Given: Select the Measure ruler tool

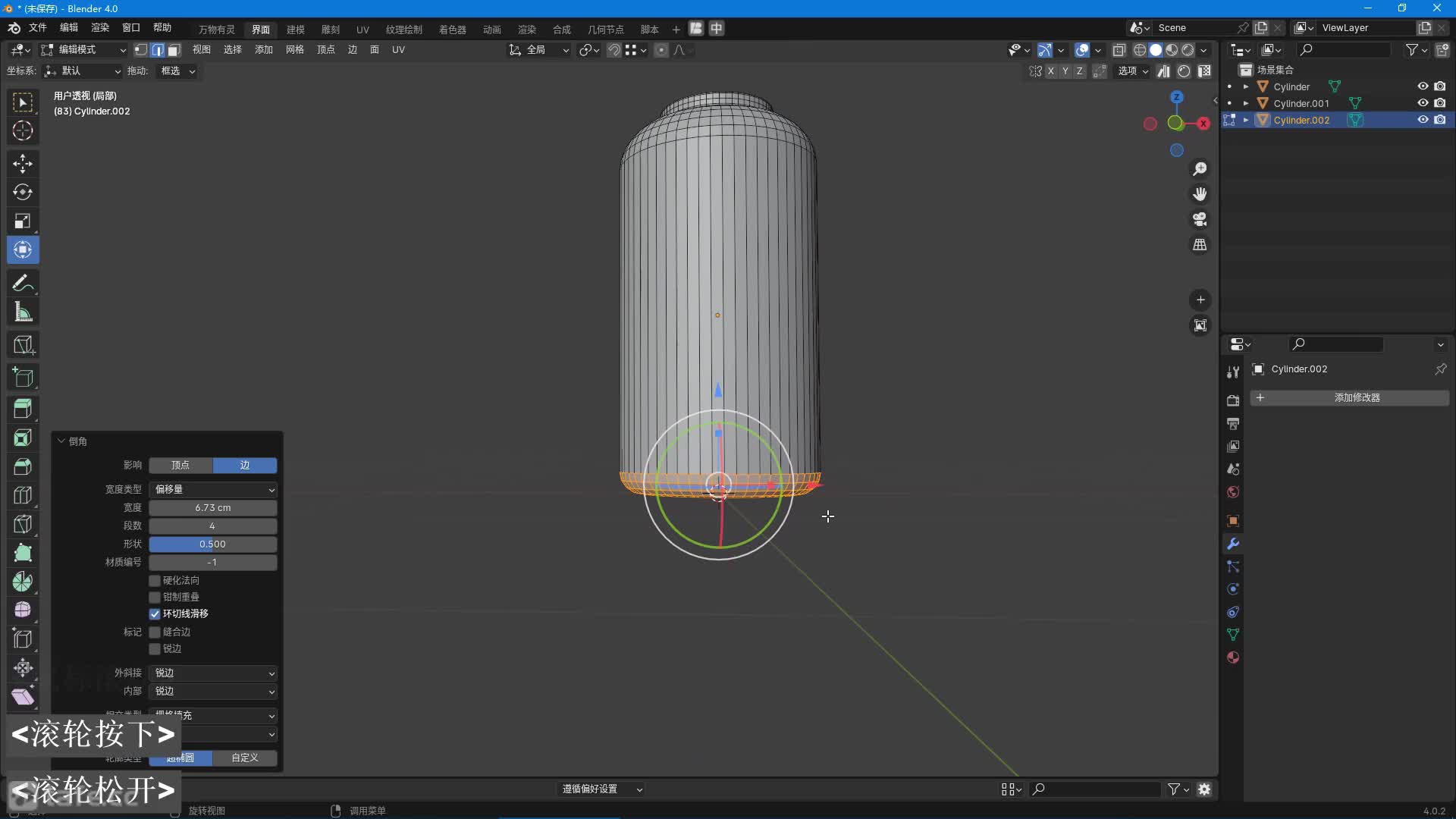Looking at the screenshot, I should pyautogui.click(x=23, y=312).
